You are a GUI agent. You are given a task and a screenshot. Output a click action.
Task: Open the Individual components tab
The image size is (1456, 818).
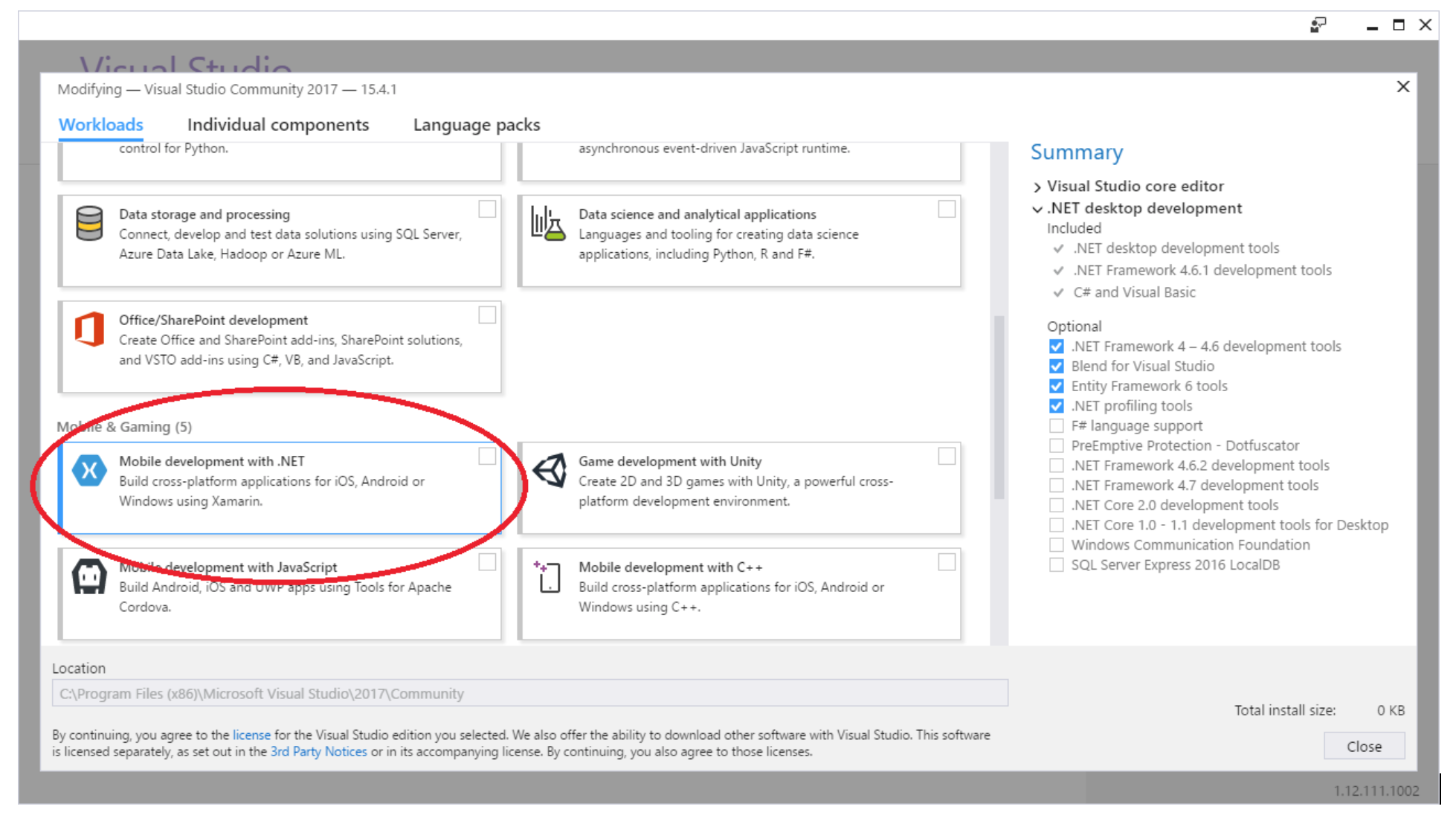point(278,124)
